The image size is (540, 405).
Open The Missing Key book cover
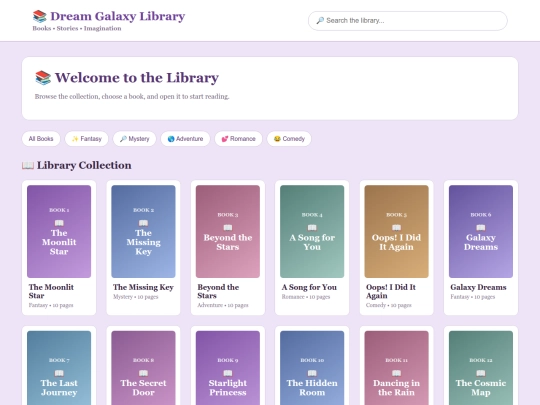[143, 231]
